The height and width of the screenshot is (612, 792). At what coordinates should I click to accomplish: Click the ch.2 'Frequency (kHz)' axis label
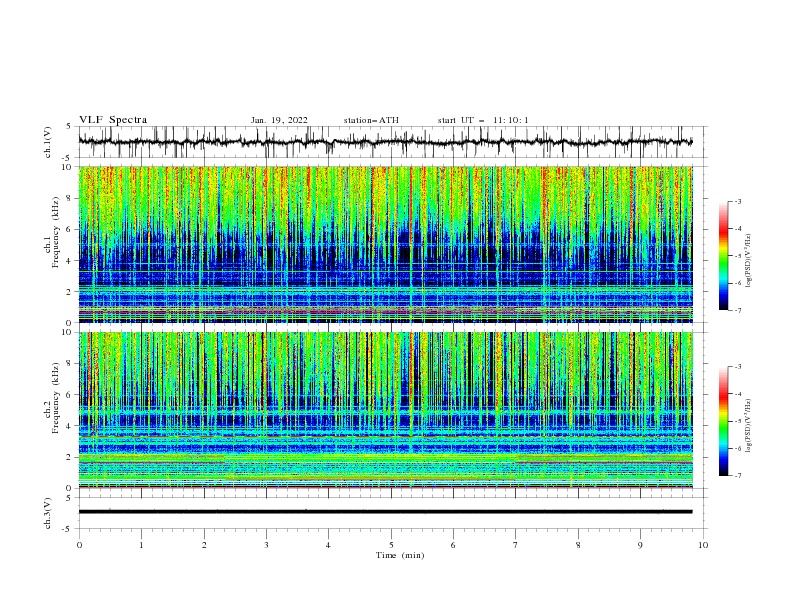click(56, 398)
